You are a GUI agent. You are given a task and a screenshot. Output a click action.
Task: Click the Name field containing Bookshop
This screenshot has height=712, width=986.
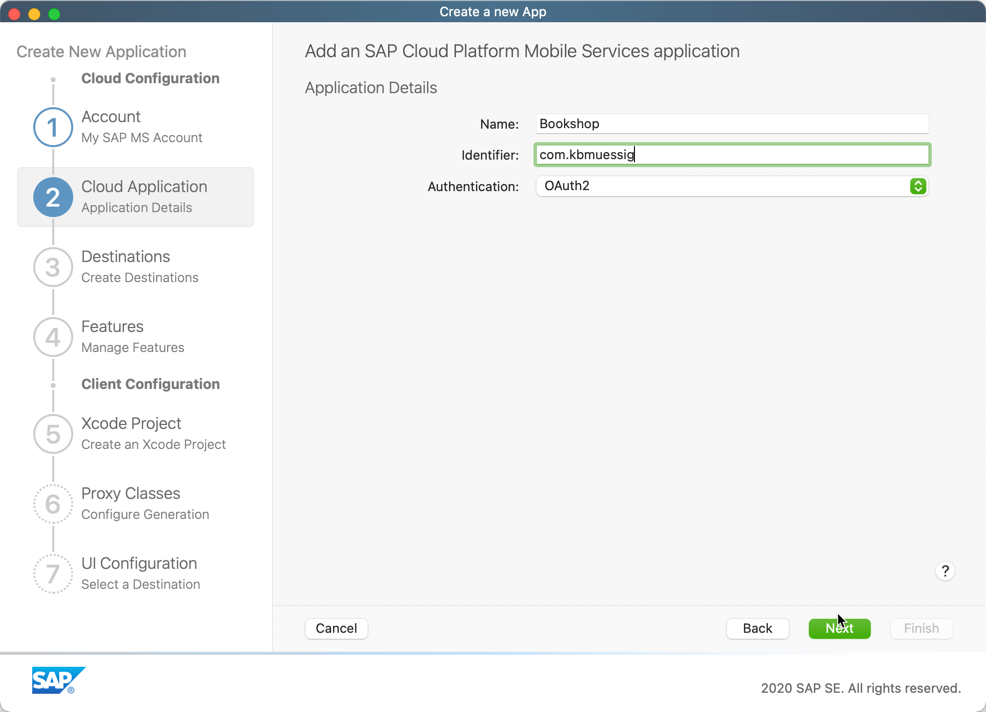tap(732, 124)
